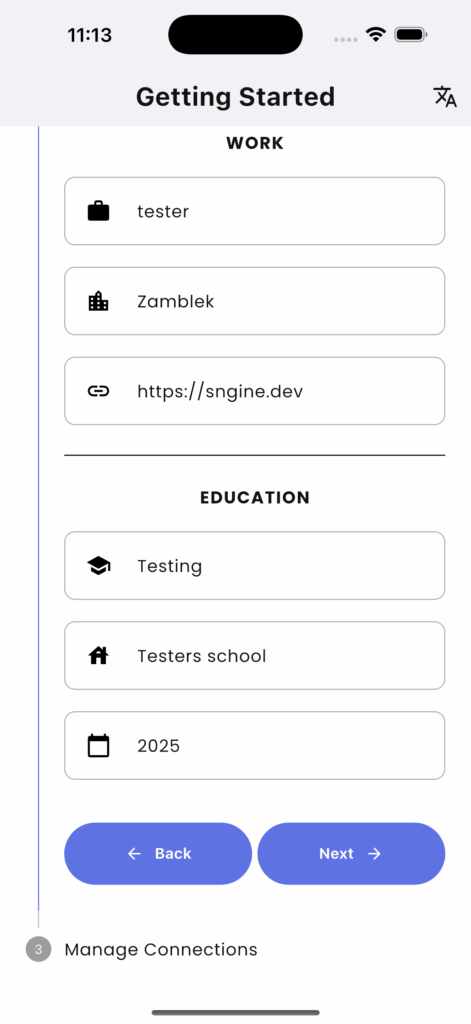Click the link chain icon
This screenshot has height=1024, width=471.
click(99, 391)
